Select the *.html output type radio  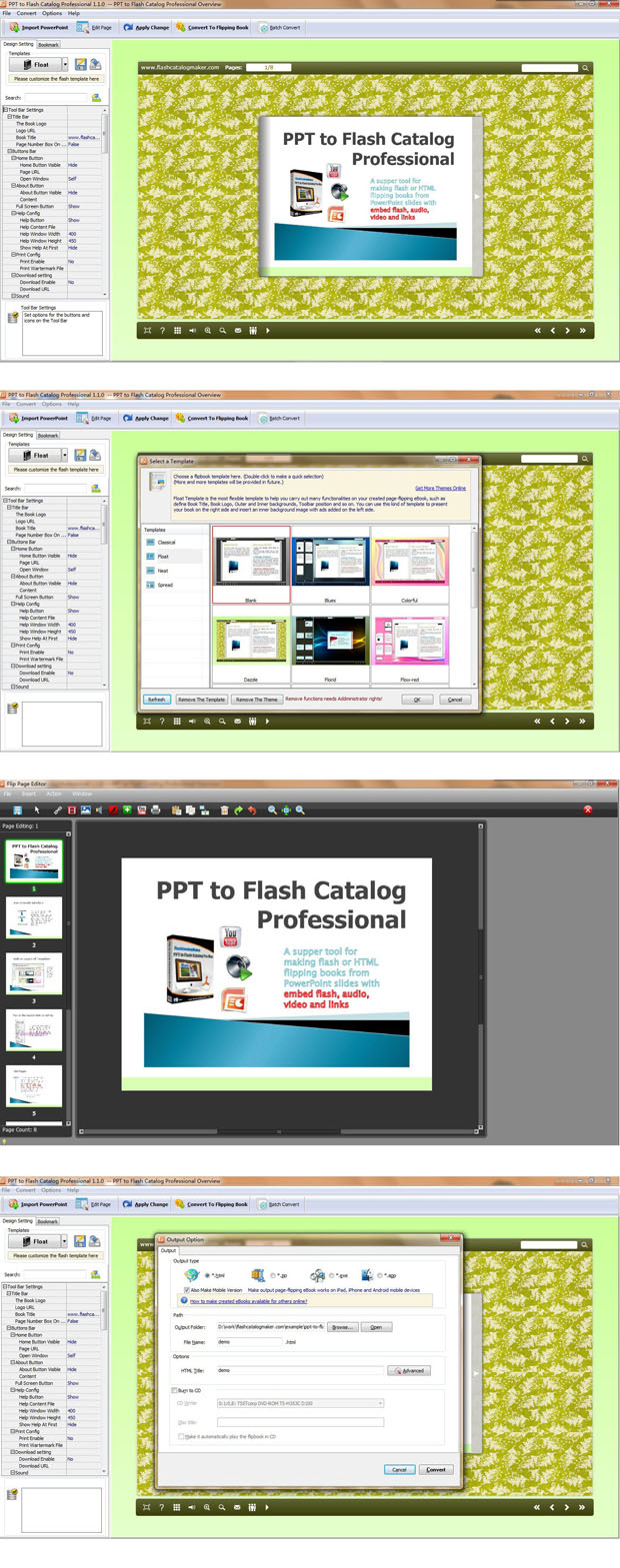coord(207,1275)
